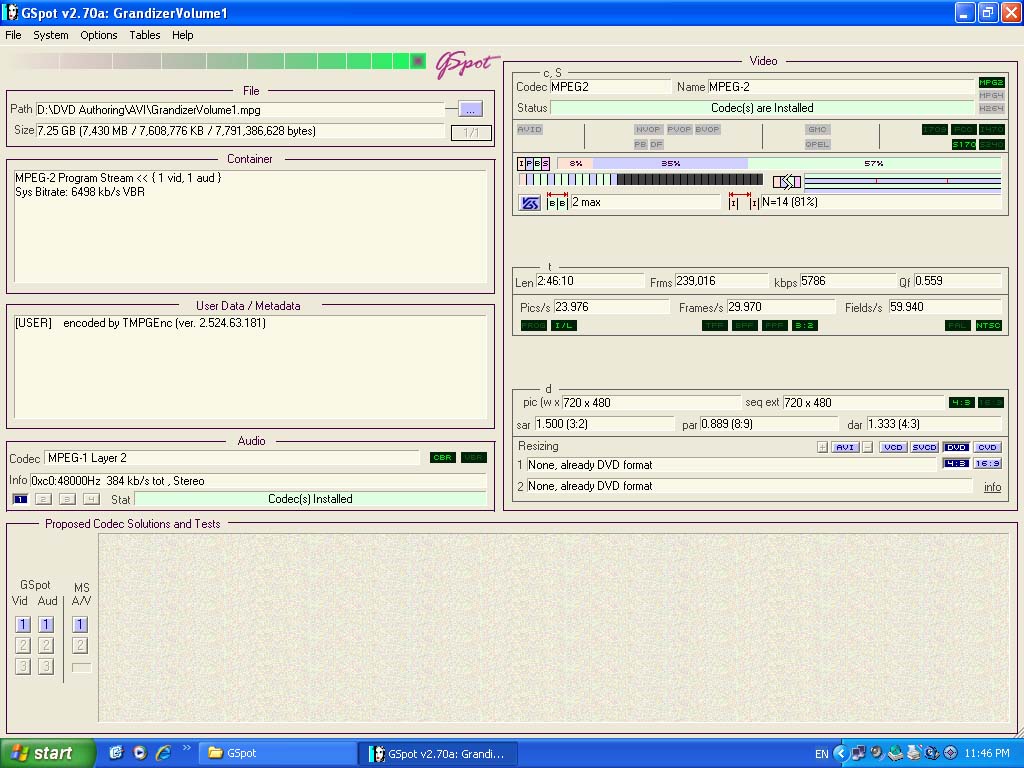Select the SVCD resizing target
1024x768 pixels.
924,447
